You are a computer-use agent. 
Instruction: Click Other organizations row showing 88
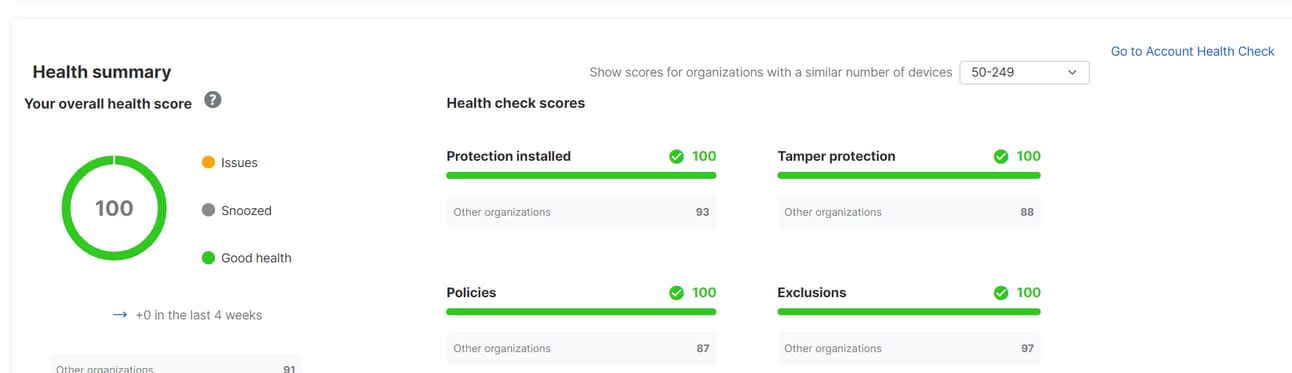point(909,212)
